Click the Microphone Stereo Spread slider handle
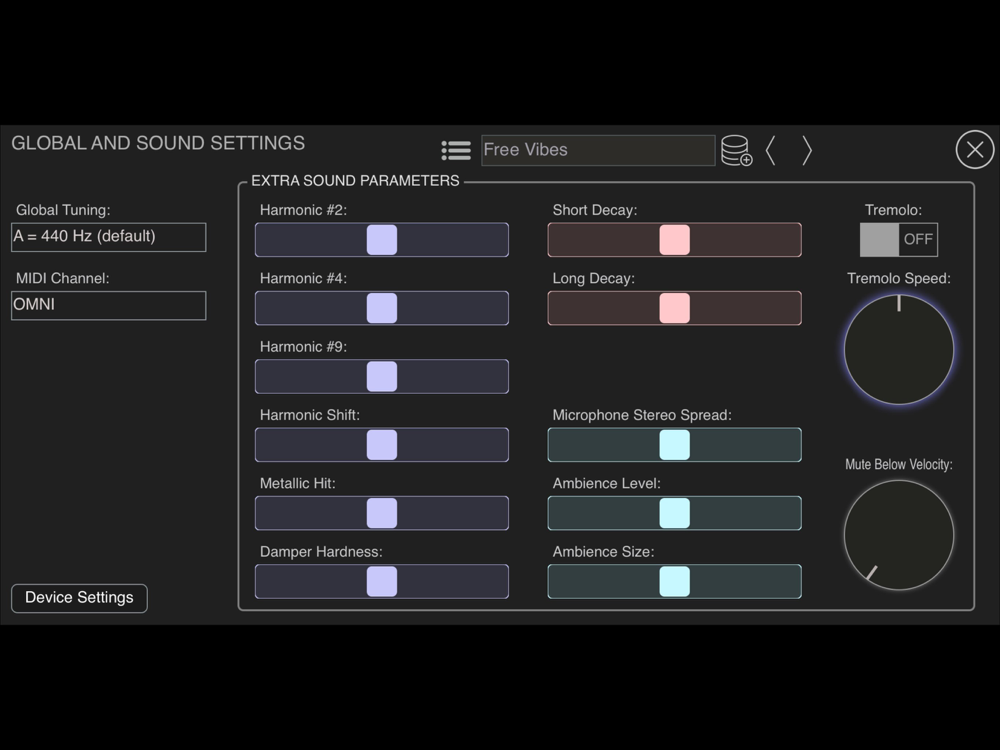This screenshot has height=750, width=1000. 675,445
